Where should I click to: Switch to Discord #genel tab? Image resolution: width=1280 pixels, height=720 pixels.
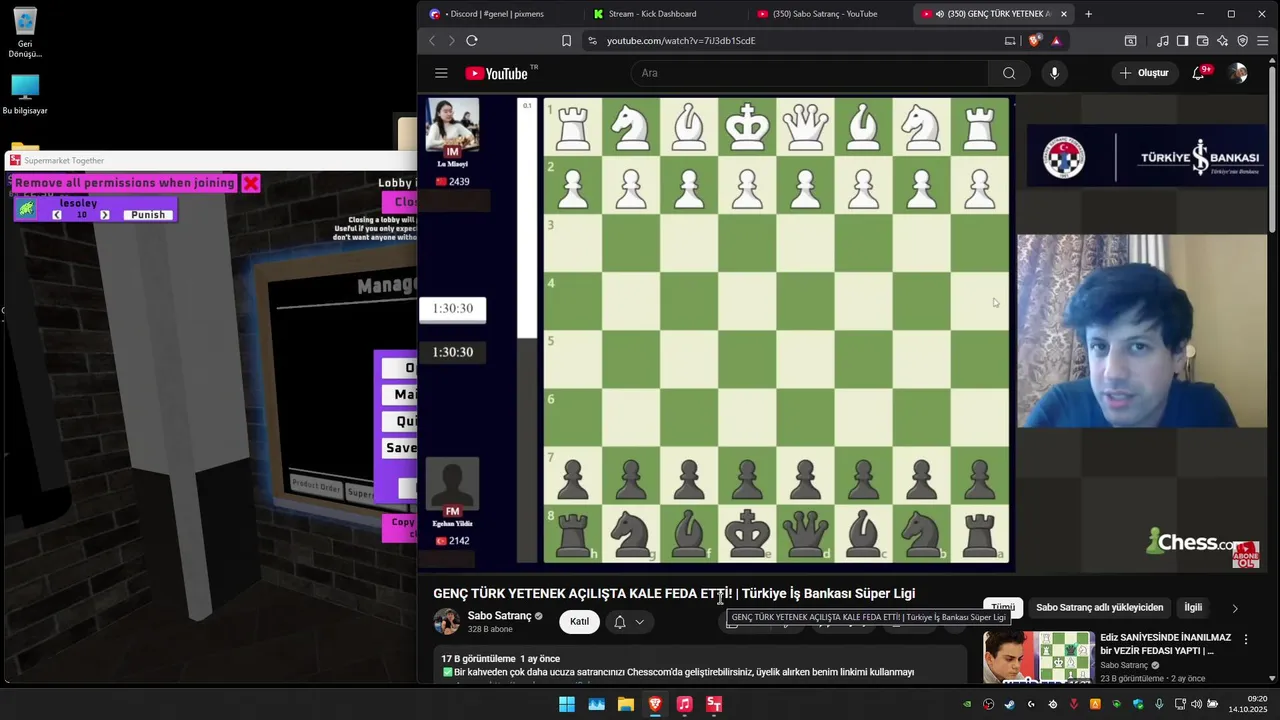point(496,14)
